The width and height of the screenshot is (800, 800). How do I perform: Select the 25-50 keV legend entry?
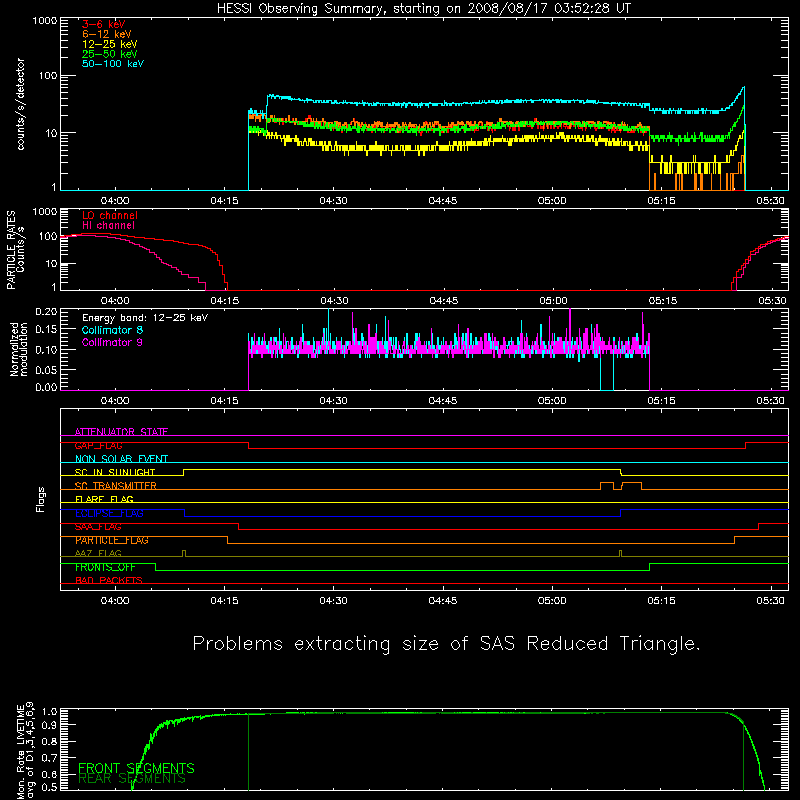tap(110, 54)
